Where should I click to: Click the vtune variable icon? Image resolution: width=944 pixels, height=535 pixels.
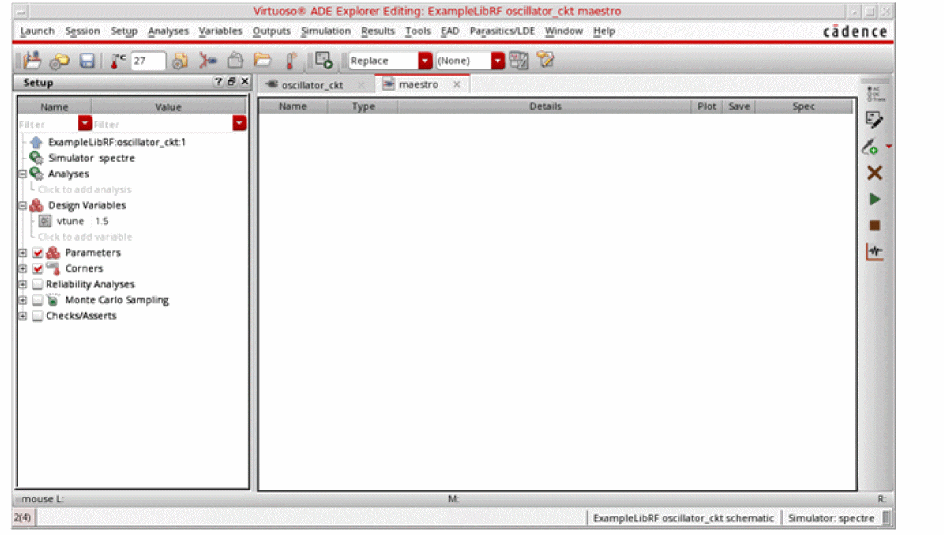tap(45, 221)
